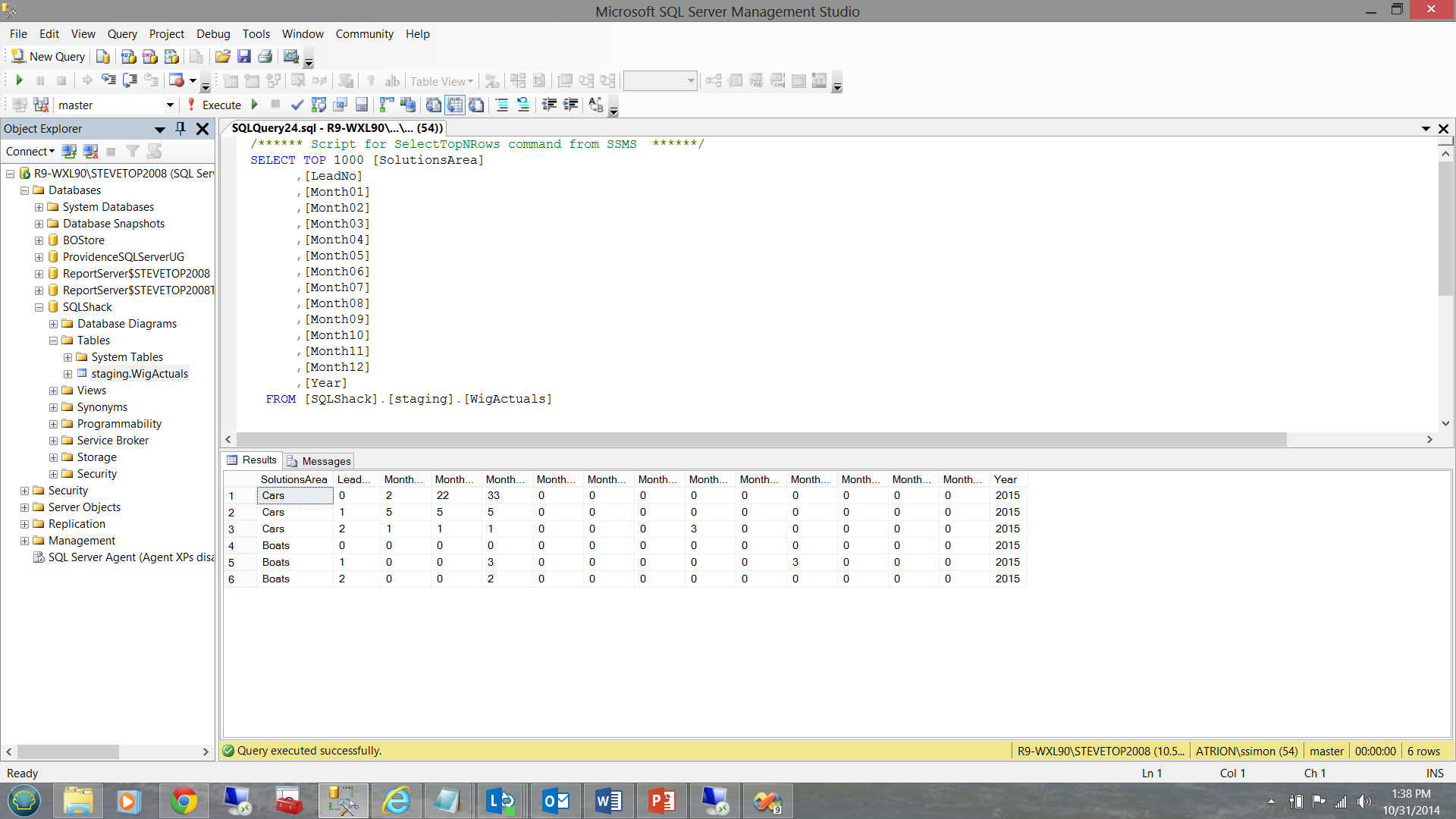1456x819 pixels.
Task: Collapse the SQLShack database node
Action: (39, 307)
